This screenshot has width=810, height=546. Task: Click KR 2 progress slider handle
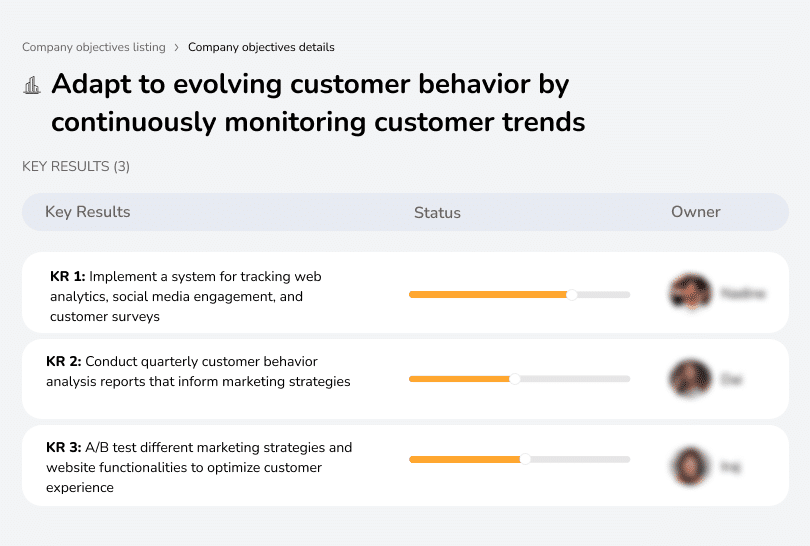(x=515, y=379)
